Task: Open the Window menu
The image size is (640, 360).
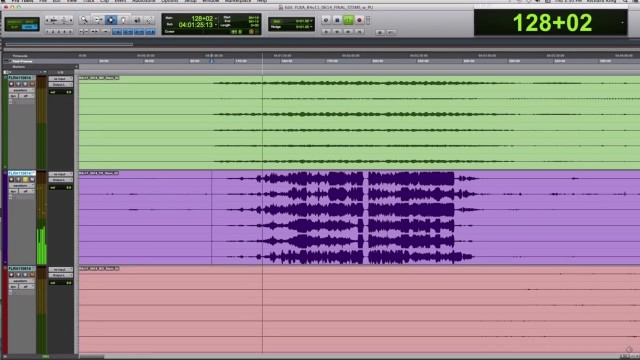Action: (211, 1)
